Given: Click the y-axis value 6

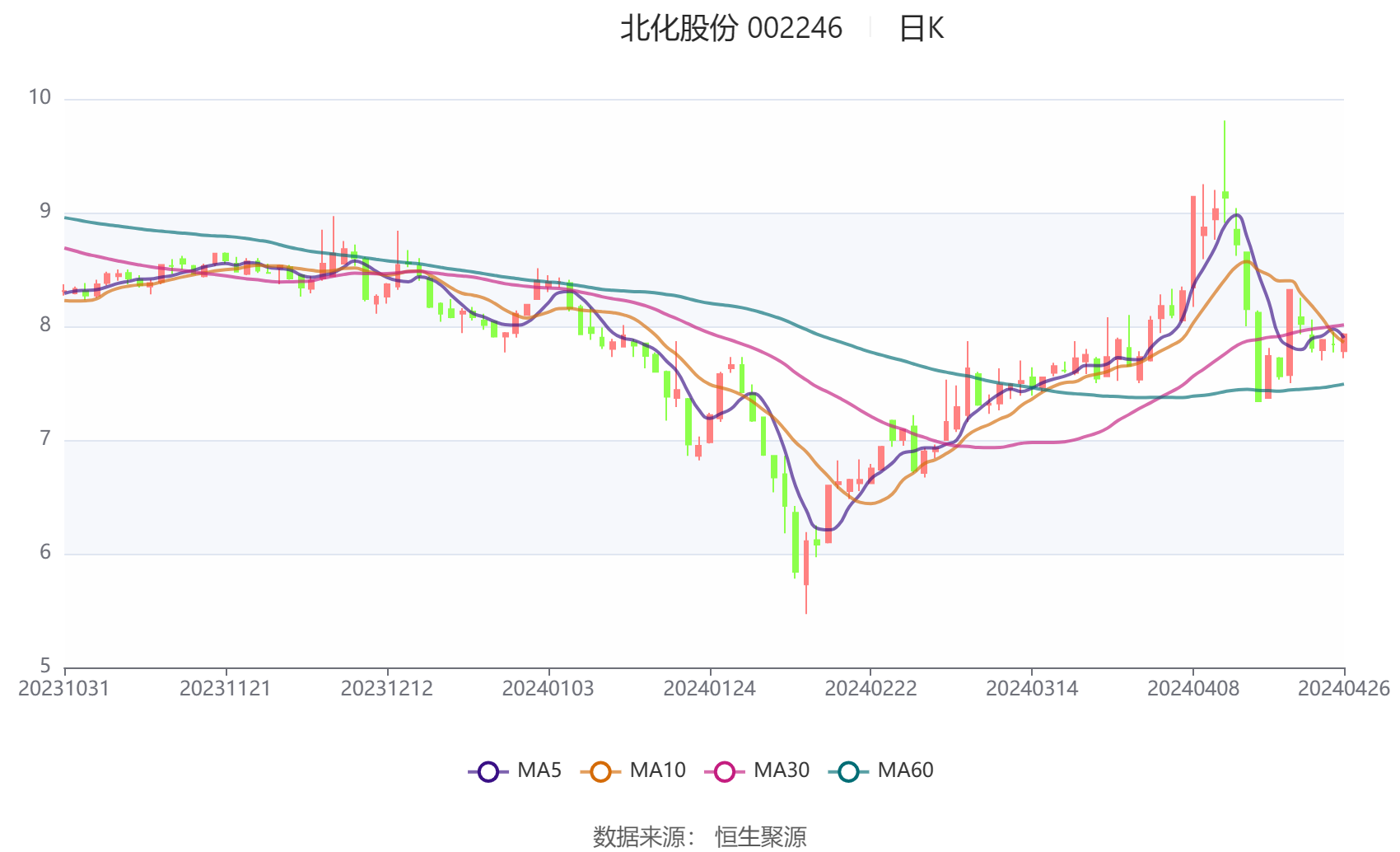Looking at the screenshot, I should click(45, 552).
